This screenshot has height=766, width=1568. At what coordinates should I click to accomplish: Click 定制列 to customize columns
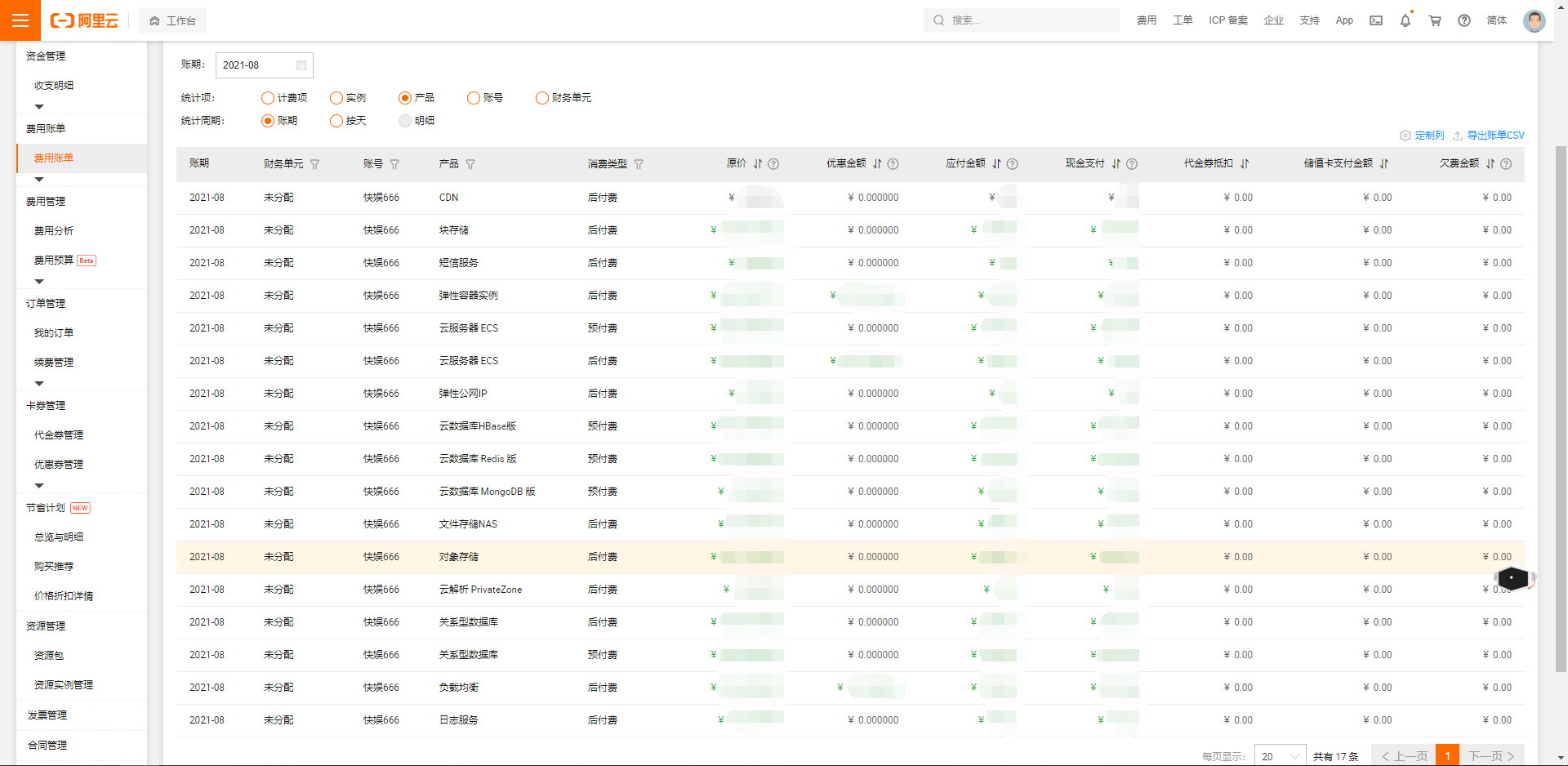[x=1423, y=136]
